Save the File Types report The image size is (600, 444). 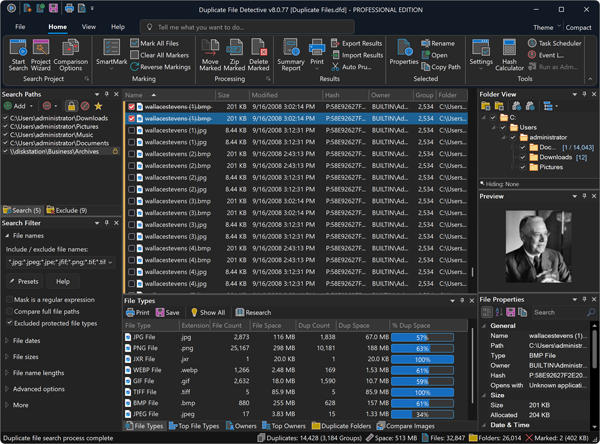coord(168,312)
